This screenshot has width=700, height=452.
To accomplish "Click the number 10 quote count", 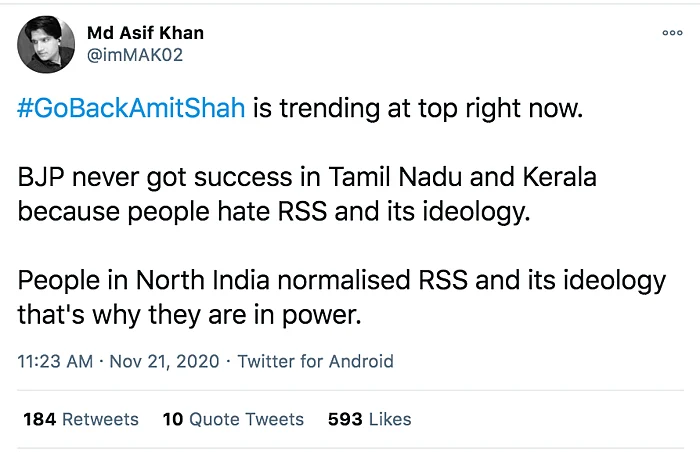I will pos(172,419).
